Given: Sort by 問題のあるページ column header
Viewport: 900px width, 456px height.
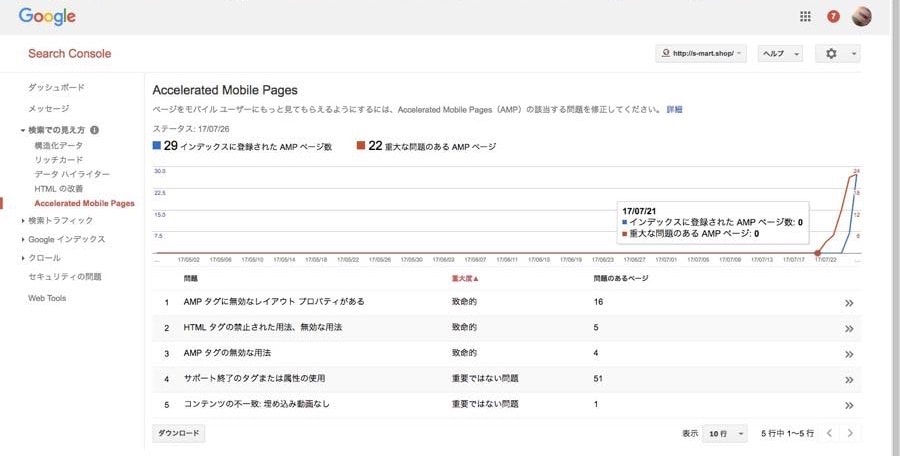Looking at the screenshot, I should 620,279.
